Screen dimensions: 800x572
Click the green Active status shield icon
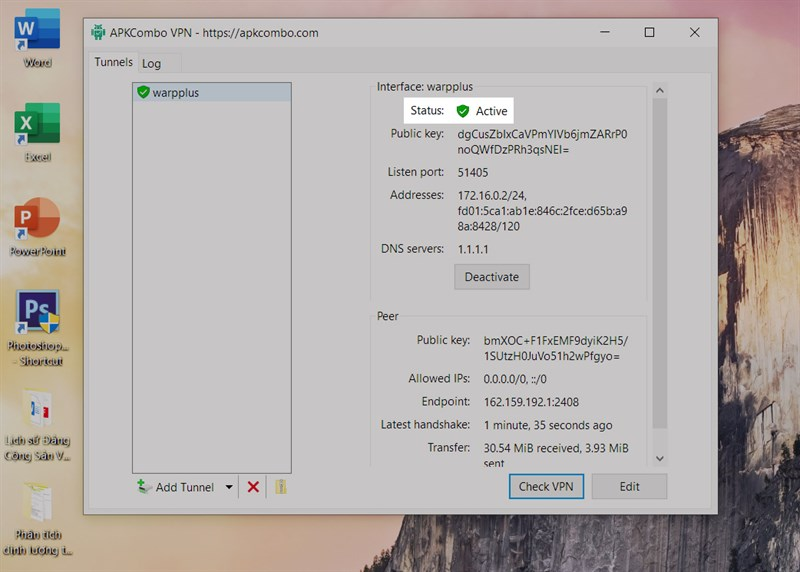click(x=463, y=111)
